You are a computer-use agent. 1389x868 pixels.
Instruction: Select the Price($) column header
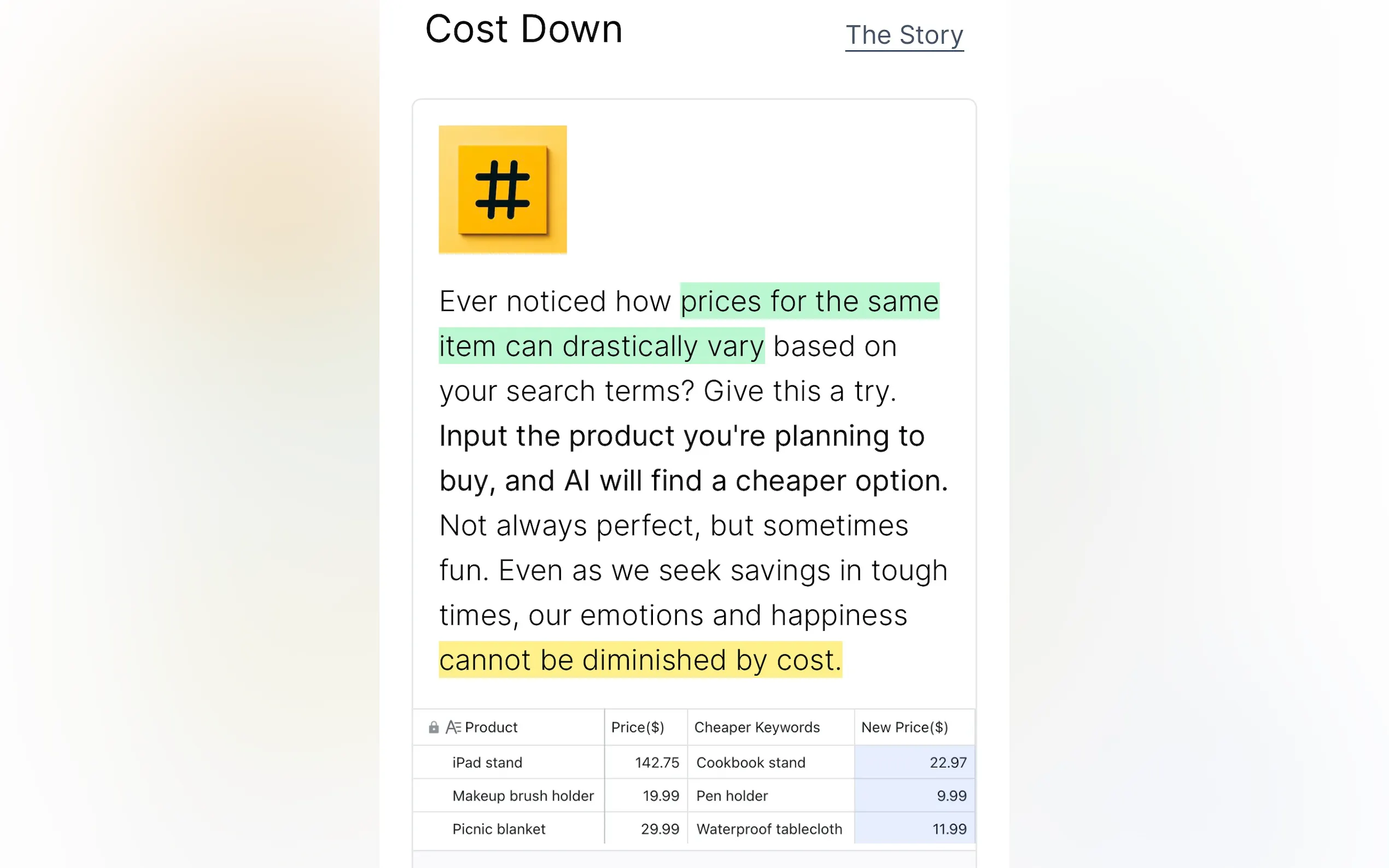click(638, 728)
